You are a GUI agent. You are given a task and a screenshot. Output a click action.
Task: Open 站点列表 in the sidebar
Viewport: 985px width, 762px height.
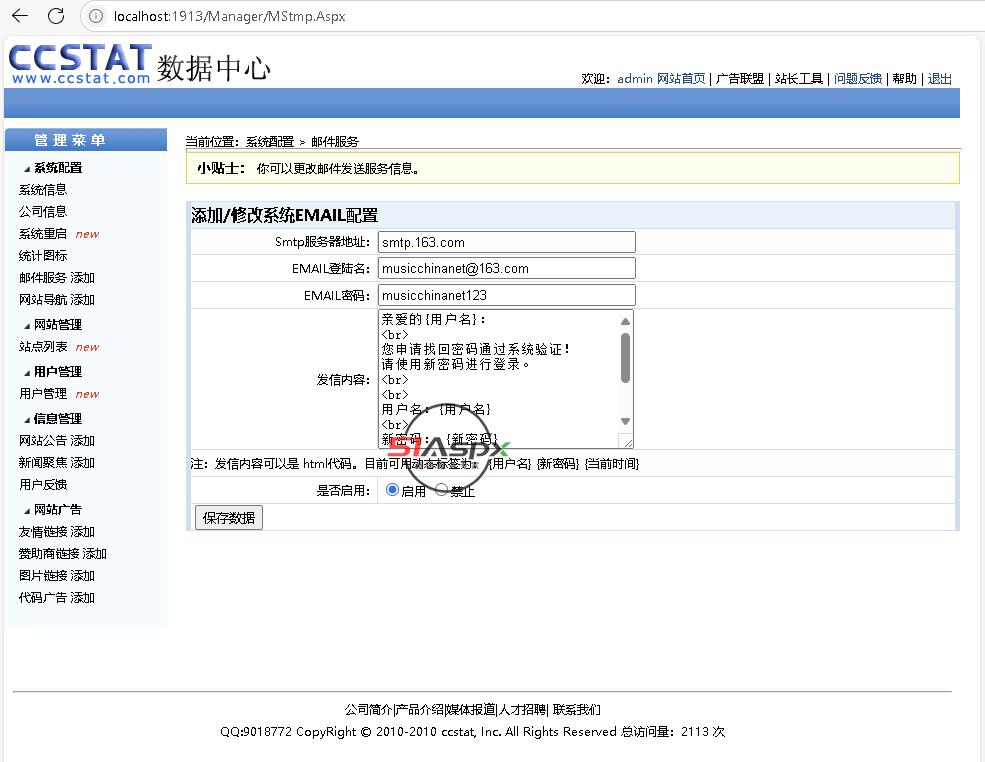(x=43, y=347)
